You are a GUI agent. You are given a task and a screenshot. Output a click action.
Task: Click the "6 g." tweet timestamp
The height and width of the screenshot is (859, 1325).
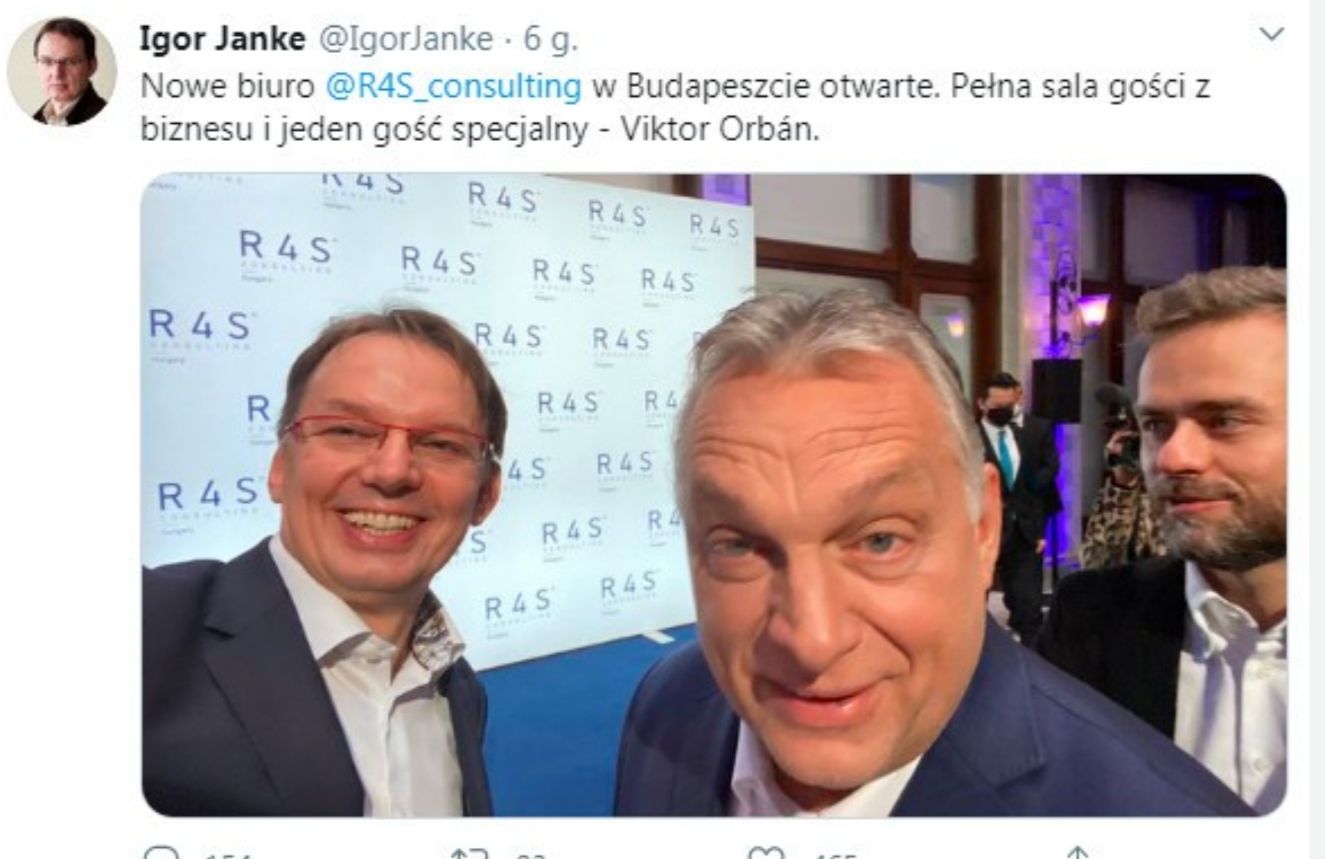click(551, 39)
